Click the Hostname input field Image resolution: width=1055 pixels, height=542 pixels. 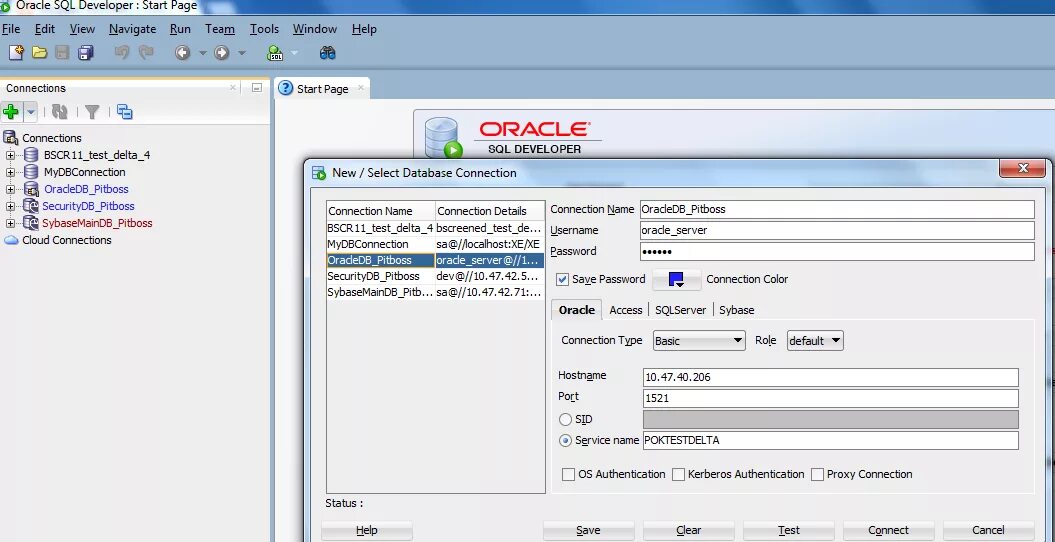click(830, 377)
